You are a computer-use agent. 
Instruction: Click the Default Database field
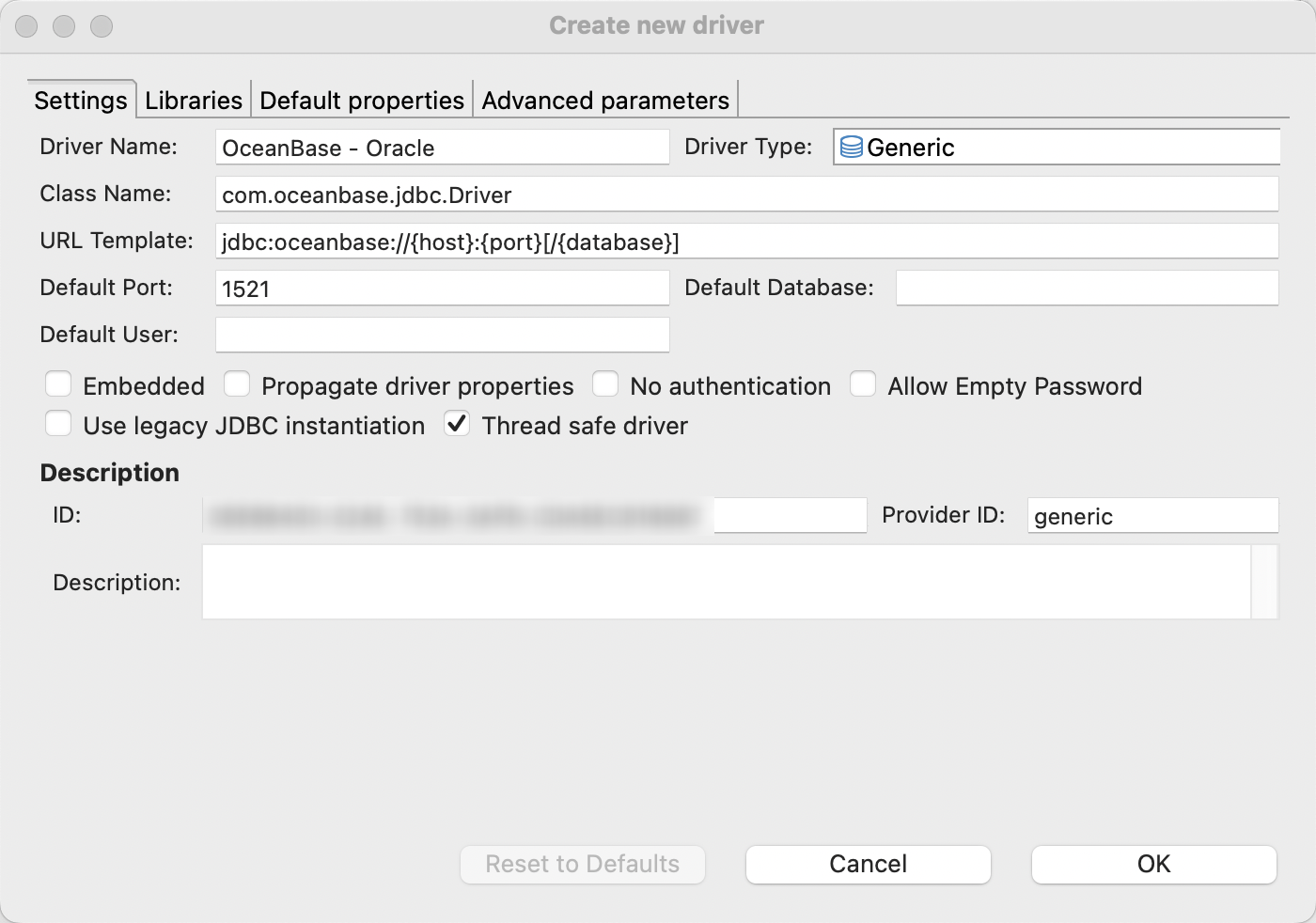[1086, 288]
